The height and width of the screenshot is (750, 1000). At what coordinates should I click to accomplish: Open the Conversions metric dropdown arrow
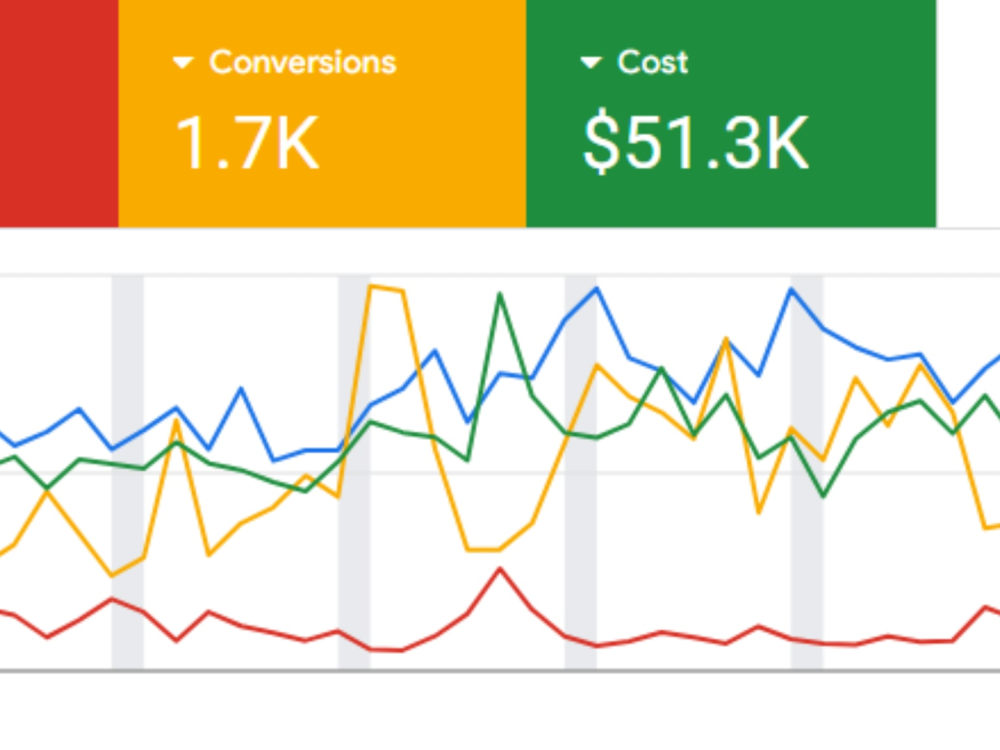tap(183, 62)
